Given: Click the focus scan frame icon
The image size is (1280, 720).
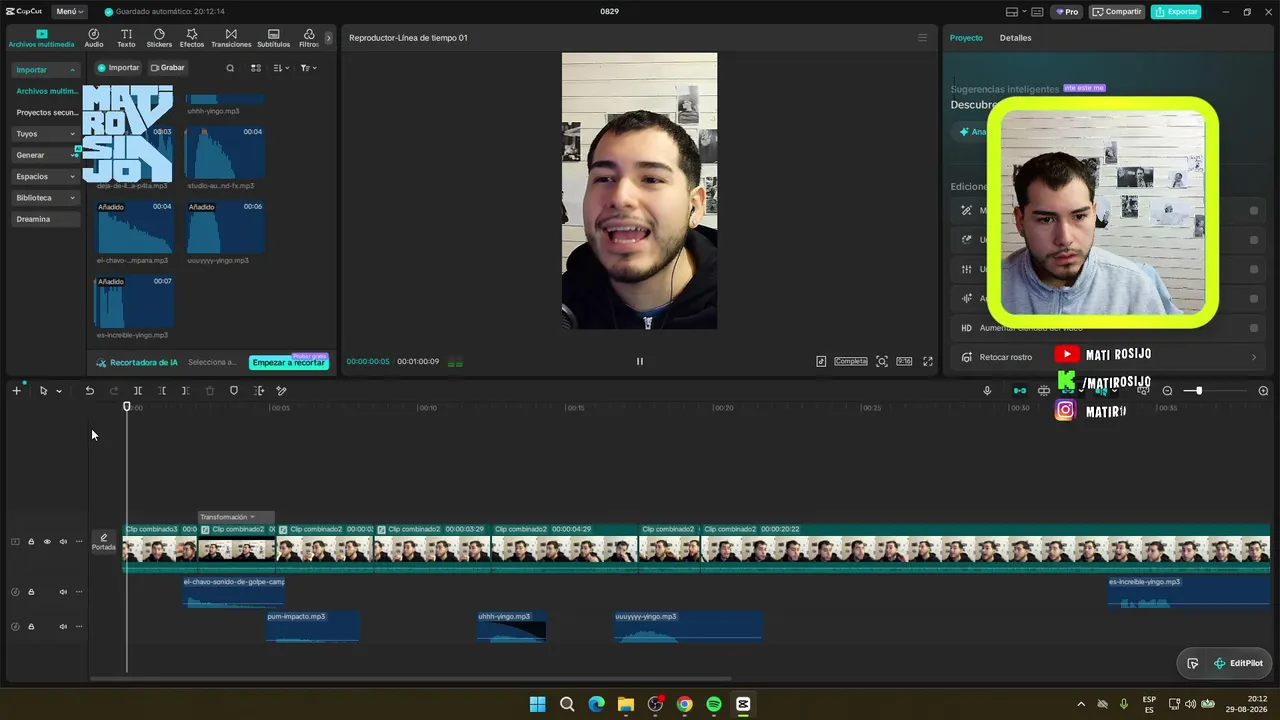Looking at the screenshot, I should pyautogui.click(x=882, y=361).
